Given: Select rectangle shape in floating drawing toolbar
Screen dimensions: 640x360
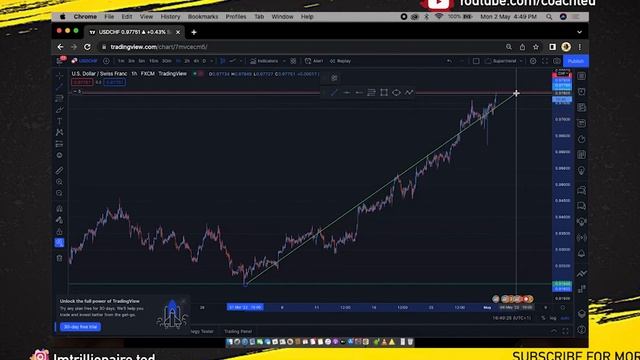Looking at the screenshot, I should (384, 93).
